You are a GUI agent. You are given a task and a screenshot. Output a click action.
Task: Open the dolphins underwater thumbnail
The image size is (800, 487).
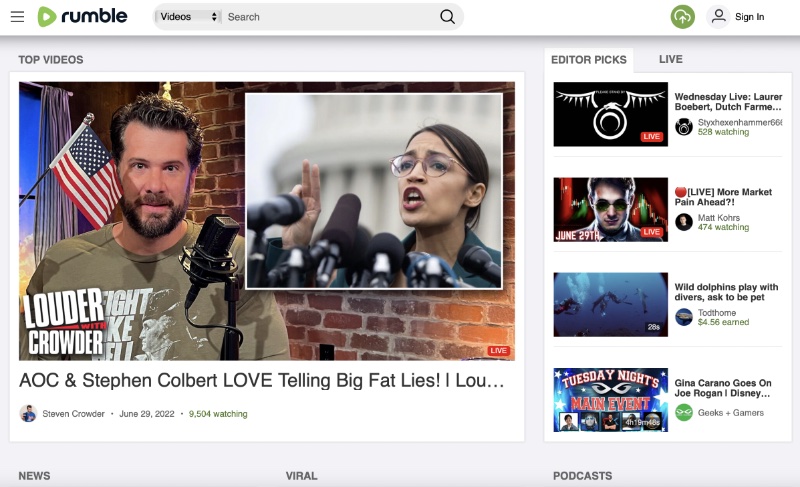point(611,304)
